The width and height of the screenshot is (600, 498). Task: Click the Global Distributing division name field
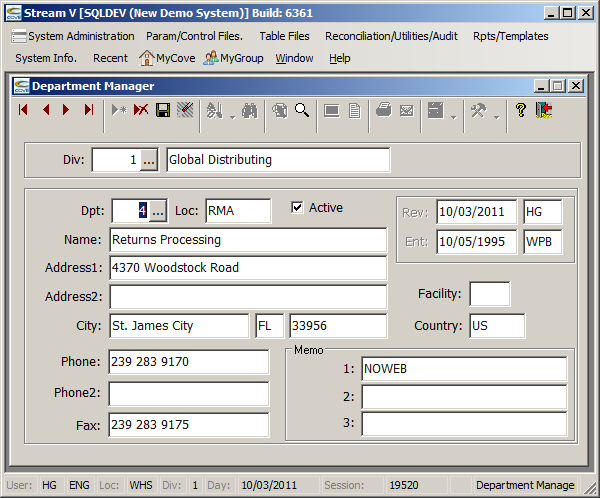(x=278, y=160)
